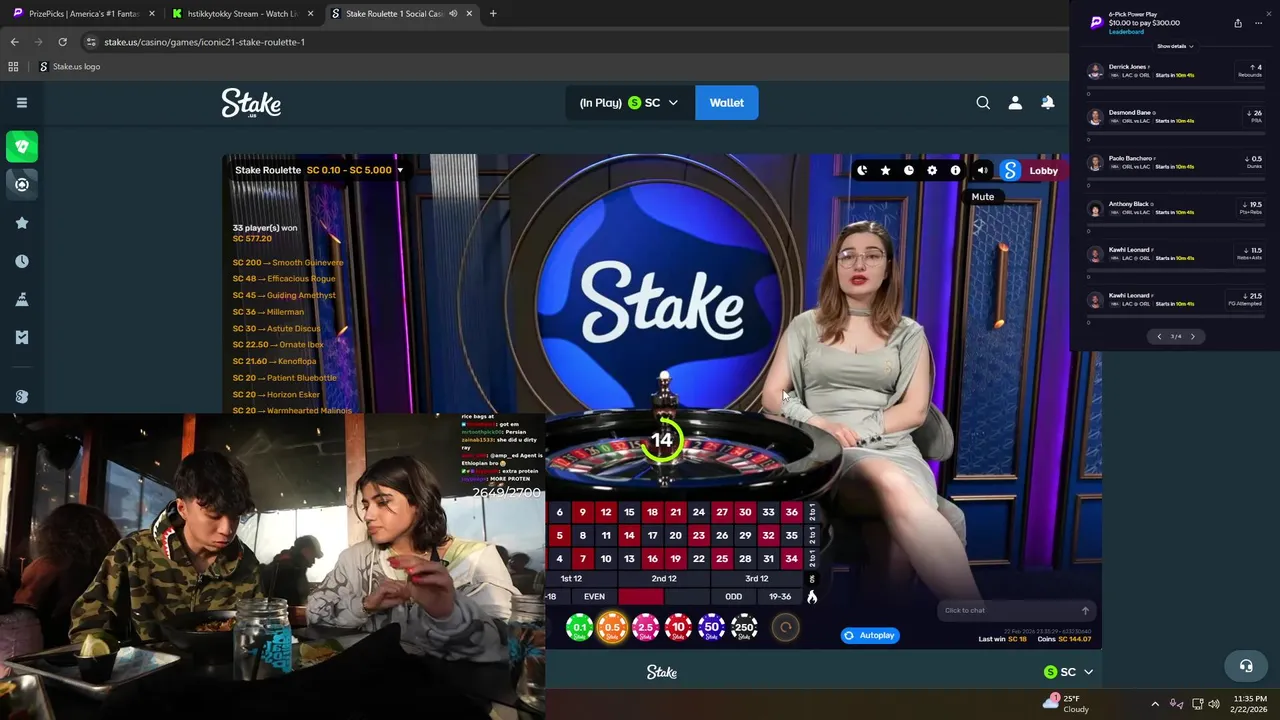Toggle Autoplay for roulette
The width and height of the screenshot is (1280, 720).
pyautogui.click(x=870, y=635)
